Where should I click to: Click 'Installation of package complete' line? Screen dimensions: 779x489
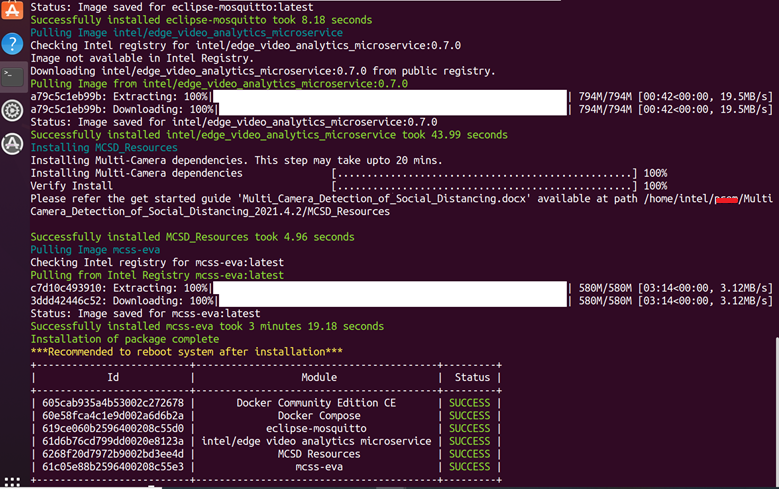click(125, 339)
